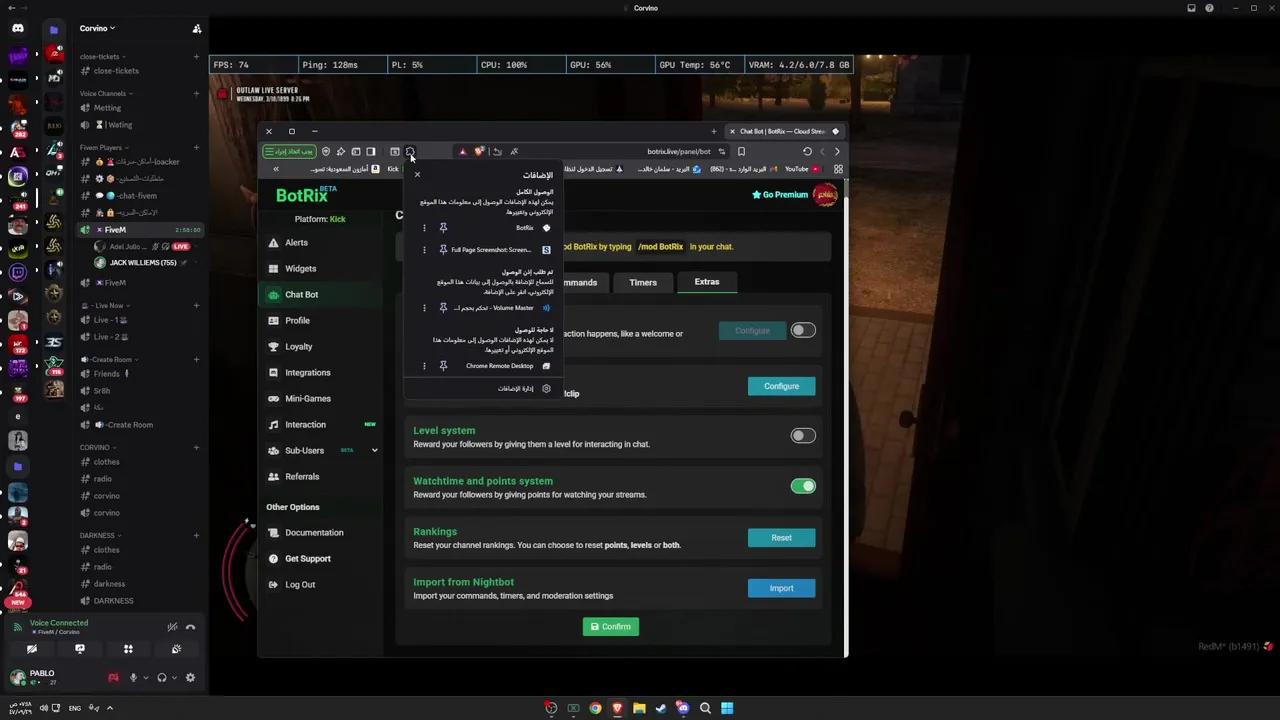This screenshot has height=720, width=1280.
Task: Click the teal Configure button beside clip
Action: pos(781,386)
